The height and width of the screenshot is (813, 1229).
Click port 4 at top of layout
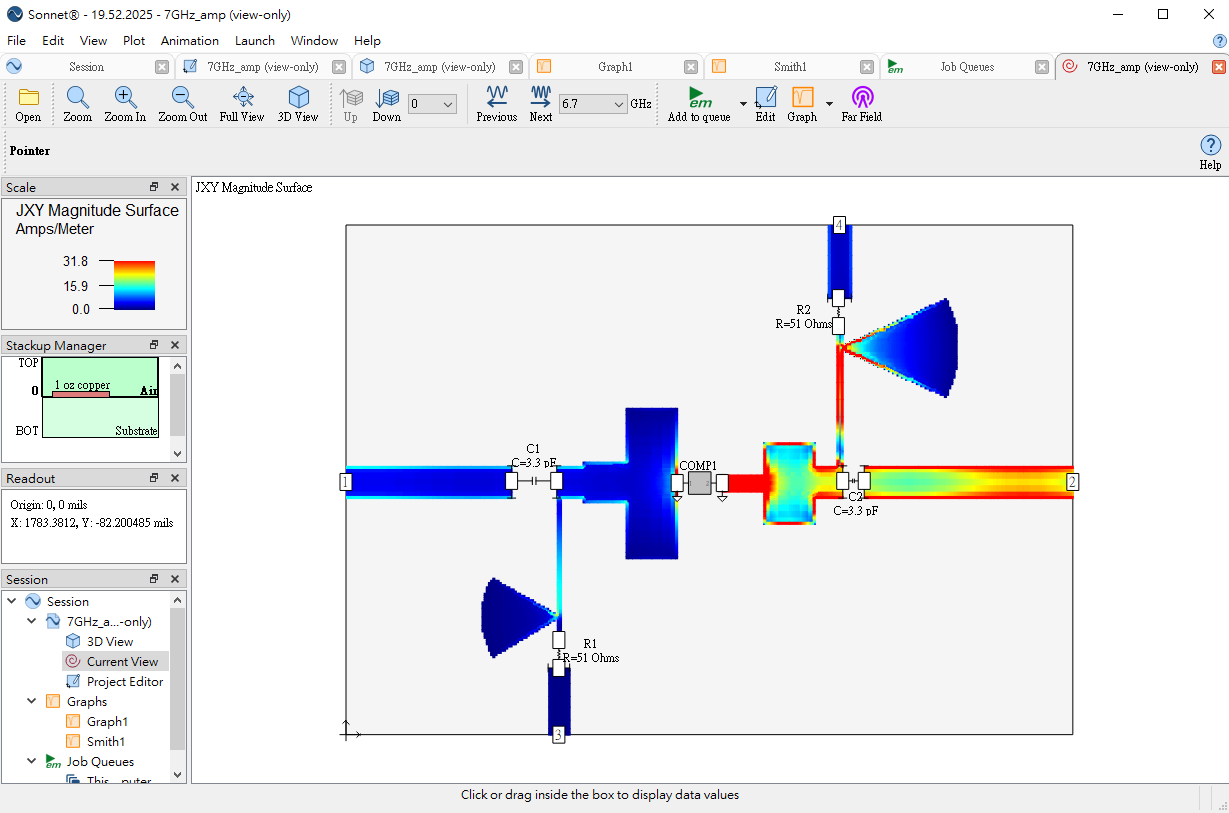840,224
